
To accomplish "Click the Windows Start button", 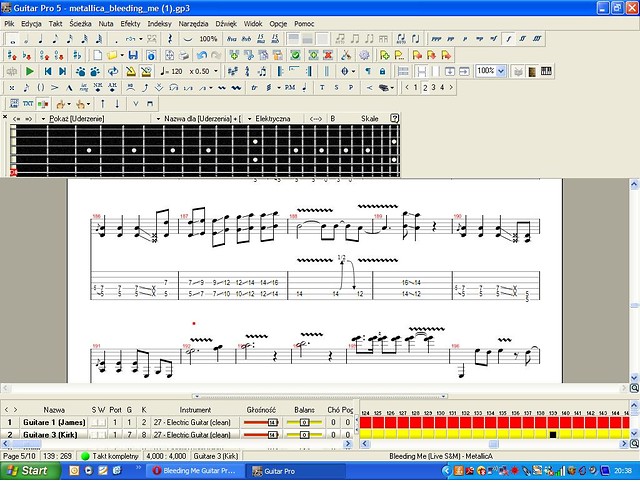I will pyautogui.click(x=29, y=471).
